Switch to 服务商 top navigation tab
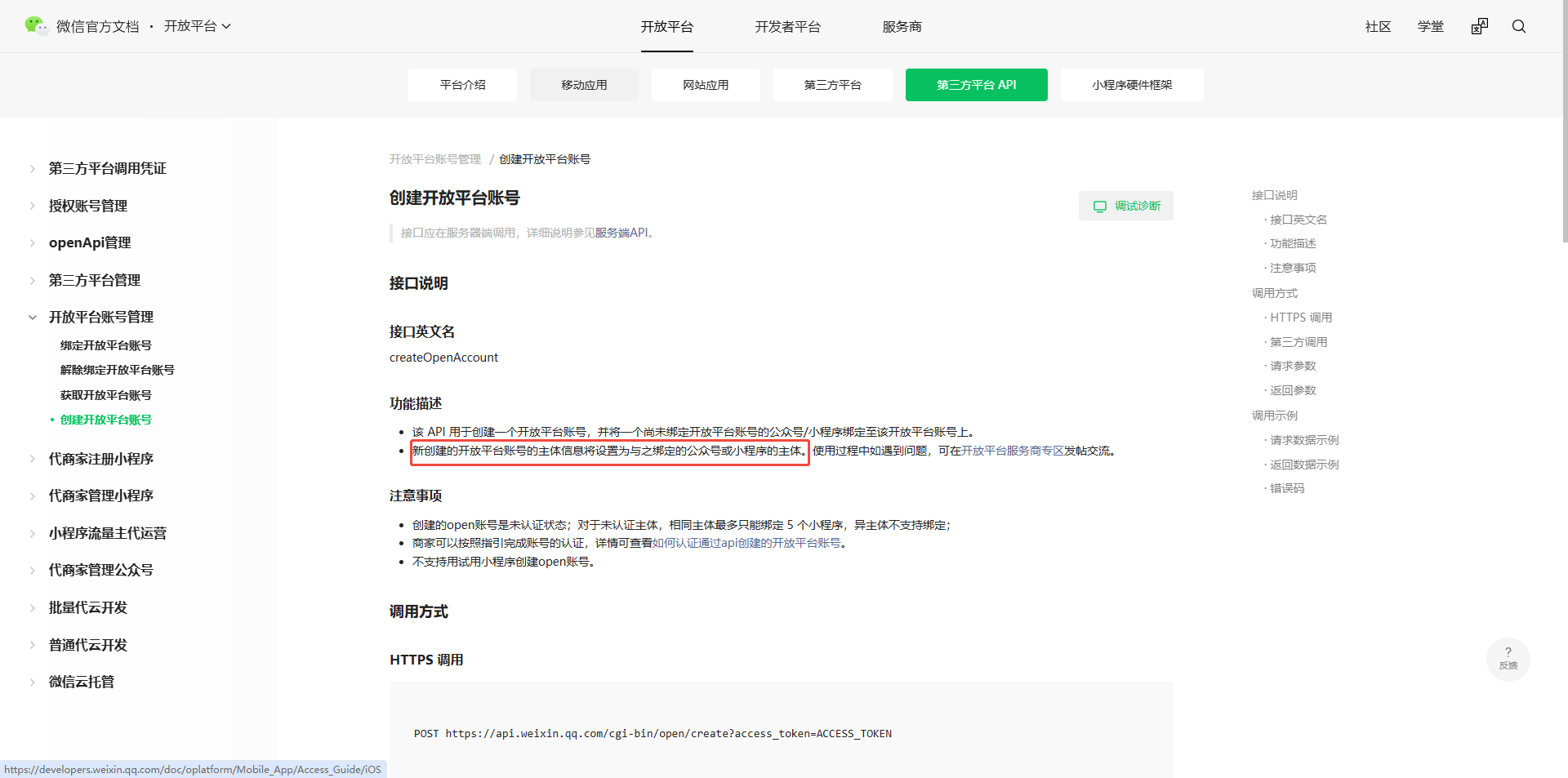This screenshot has height=778, width=1568. [902, 26]
